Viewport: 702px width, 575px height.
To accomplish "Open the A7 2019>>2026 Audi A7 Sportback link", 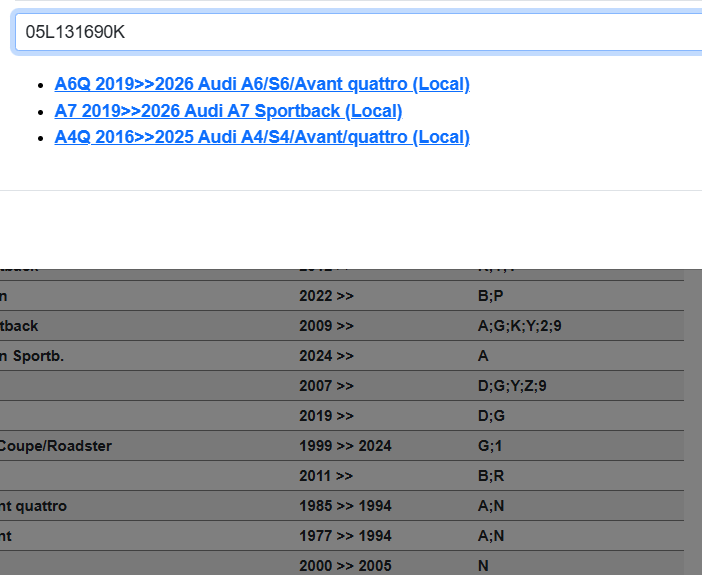I will [228, 111].
